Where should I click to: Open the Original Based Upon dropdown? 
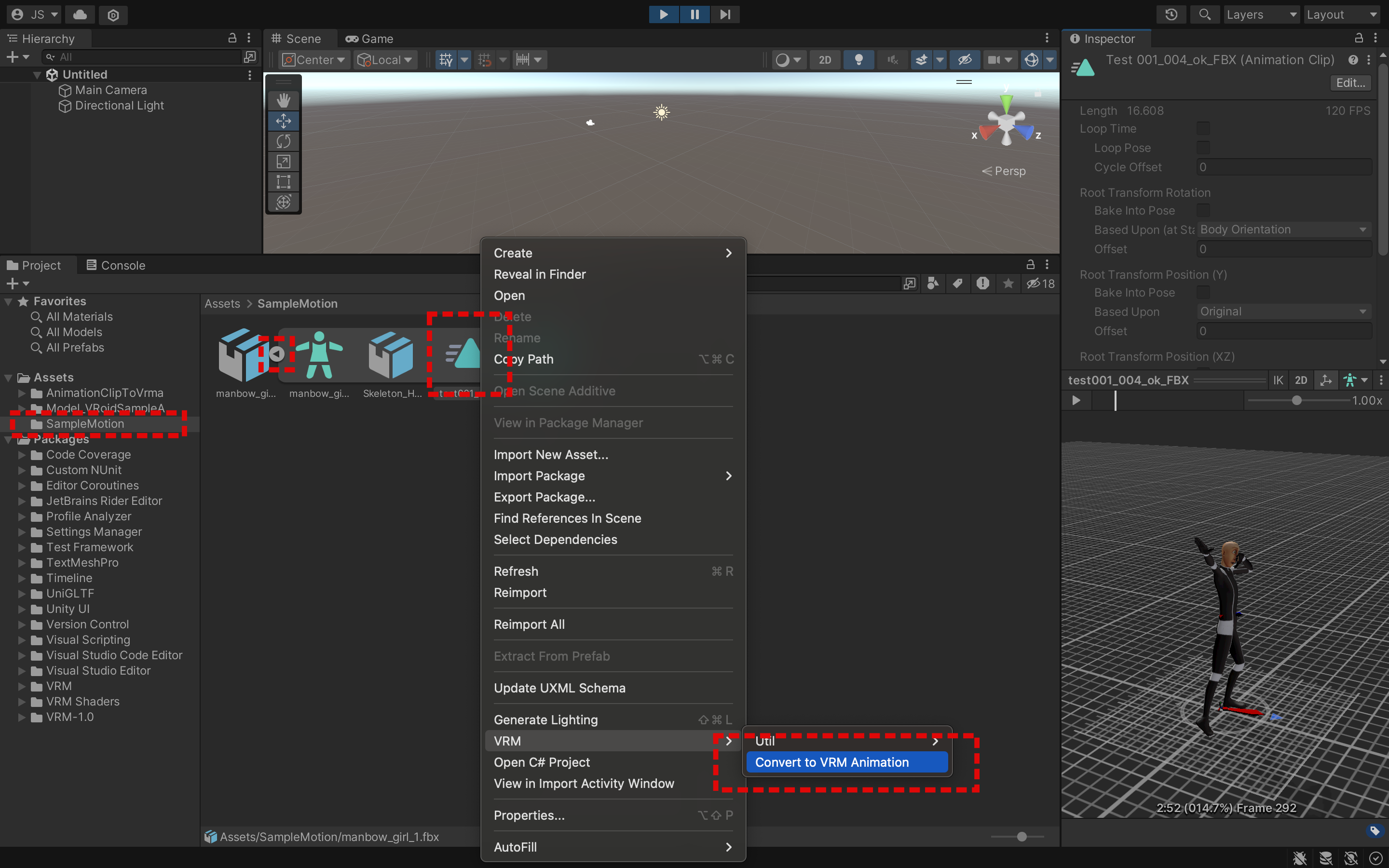coord(1284,312)
